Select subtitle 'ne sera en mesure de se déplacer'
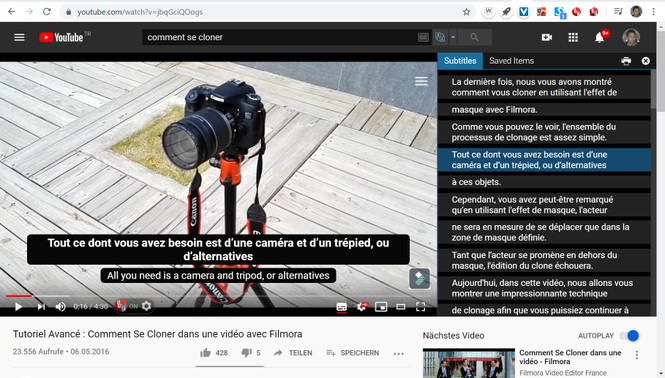The image size is (665, 378). [544, 232]
